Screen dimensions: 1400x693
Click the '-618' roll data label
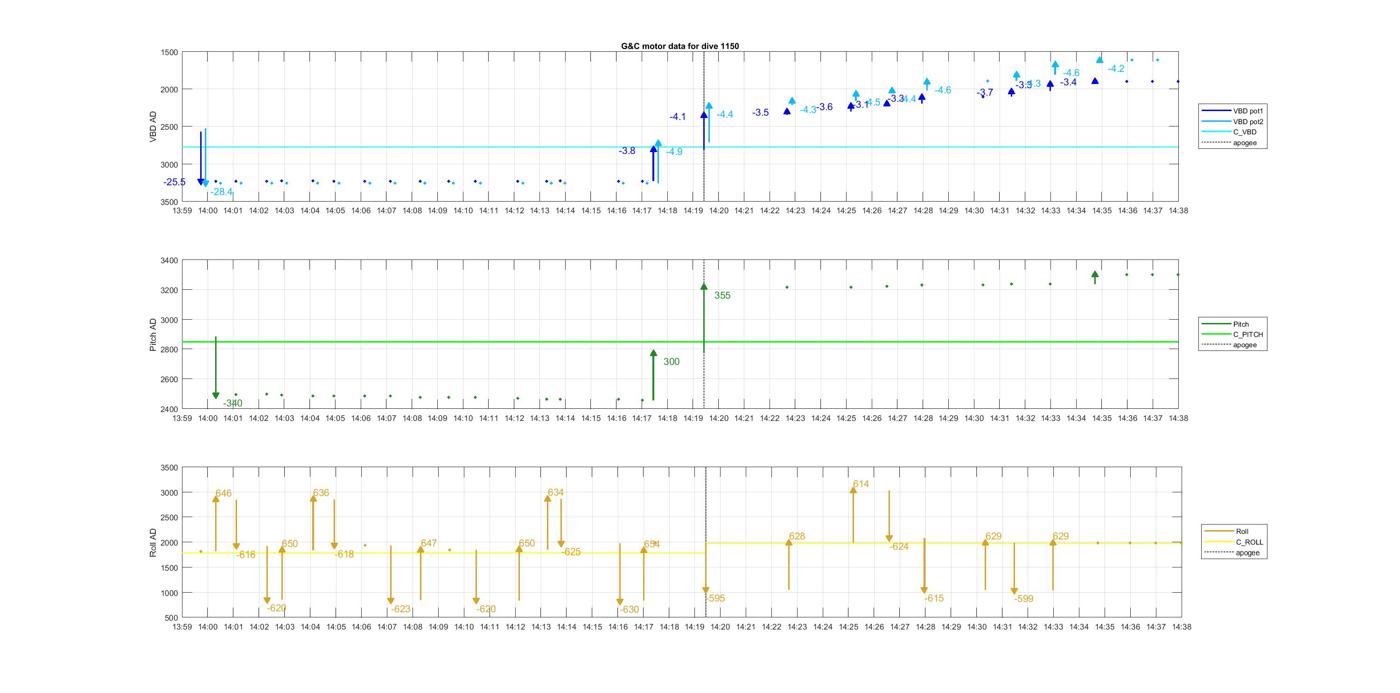click(344, 554)
